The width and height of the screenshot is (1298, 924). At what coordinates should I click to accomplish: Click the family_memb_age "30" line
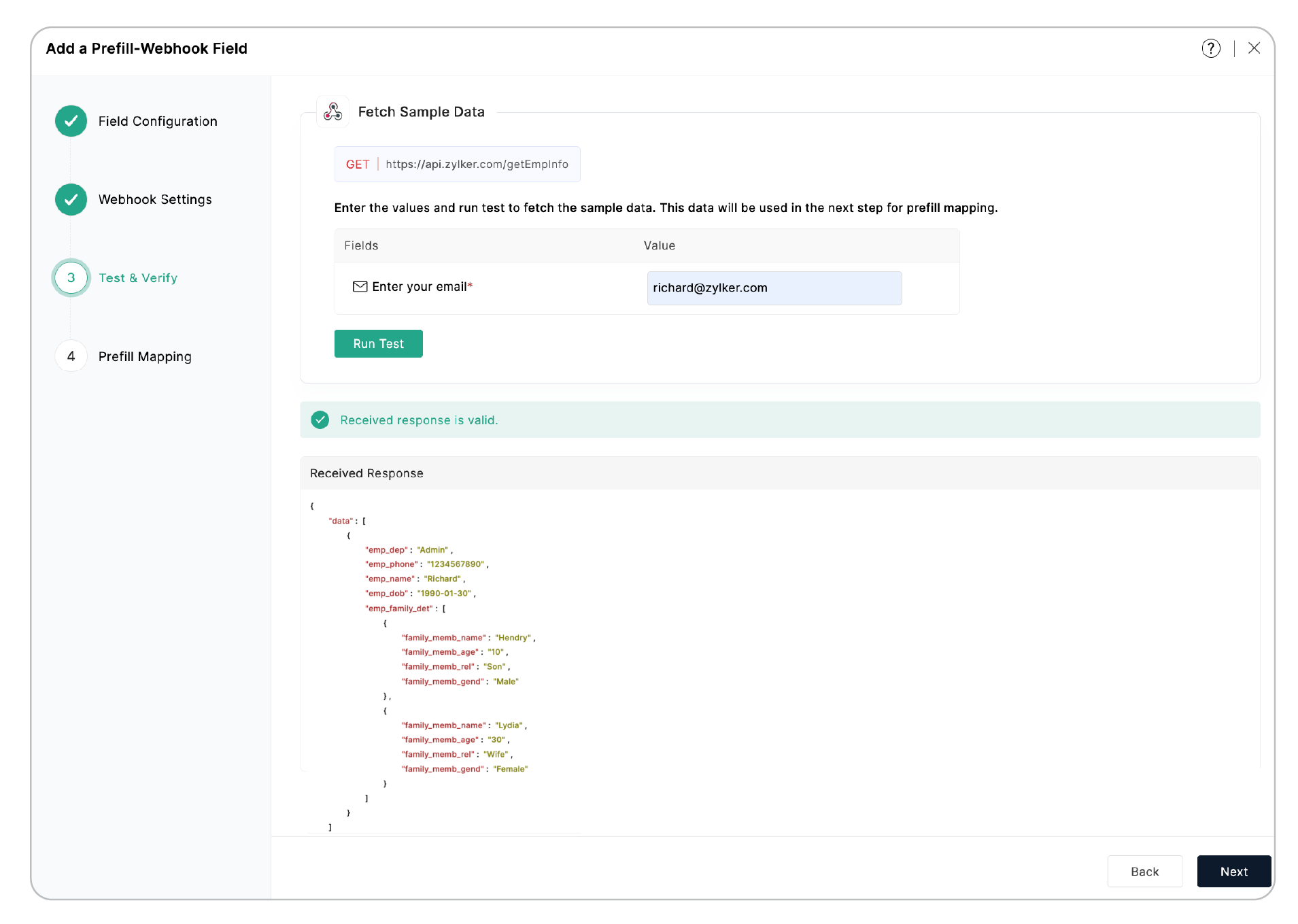[x=455, y=740]
